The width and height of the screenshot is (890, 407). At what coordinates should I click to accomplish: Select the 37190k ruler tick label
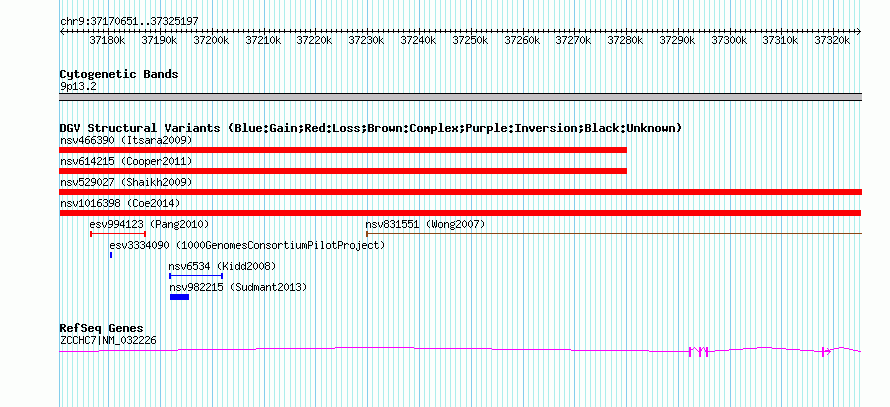tap(160, 40)
